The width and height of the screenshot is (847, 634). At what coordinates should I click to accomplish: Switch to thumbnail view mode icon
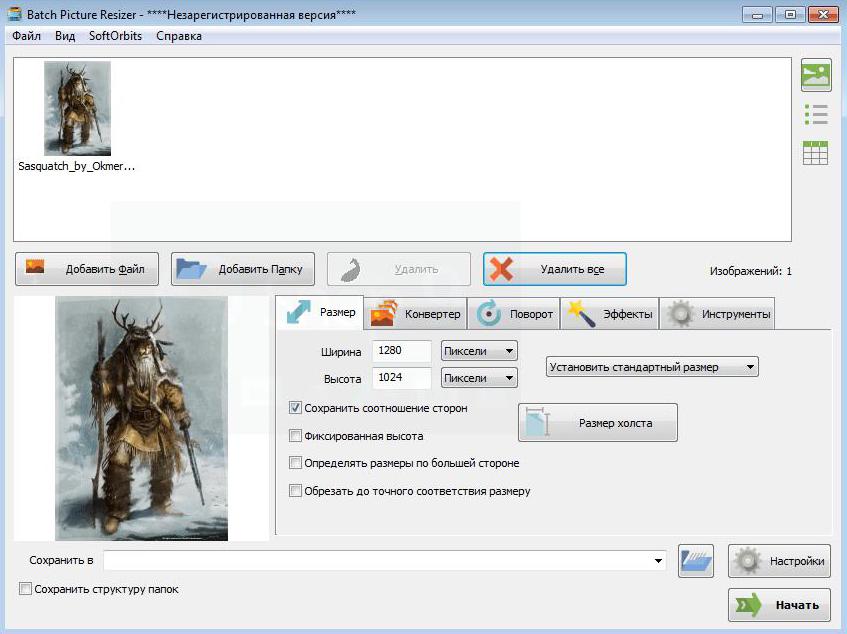click(x=816, y=75)
